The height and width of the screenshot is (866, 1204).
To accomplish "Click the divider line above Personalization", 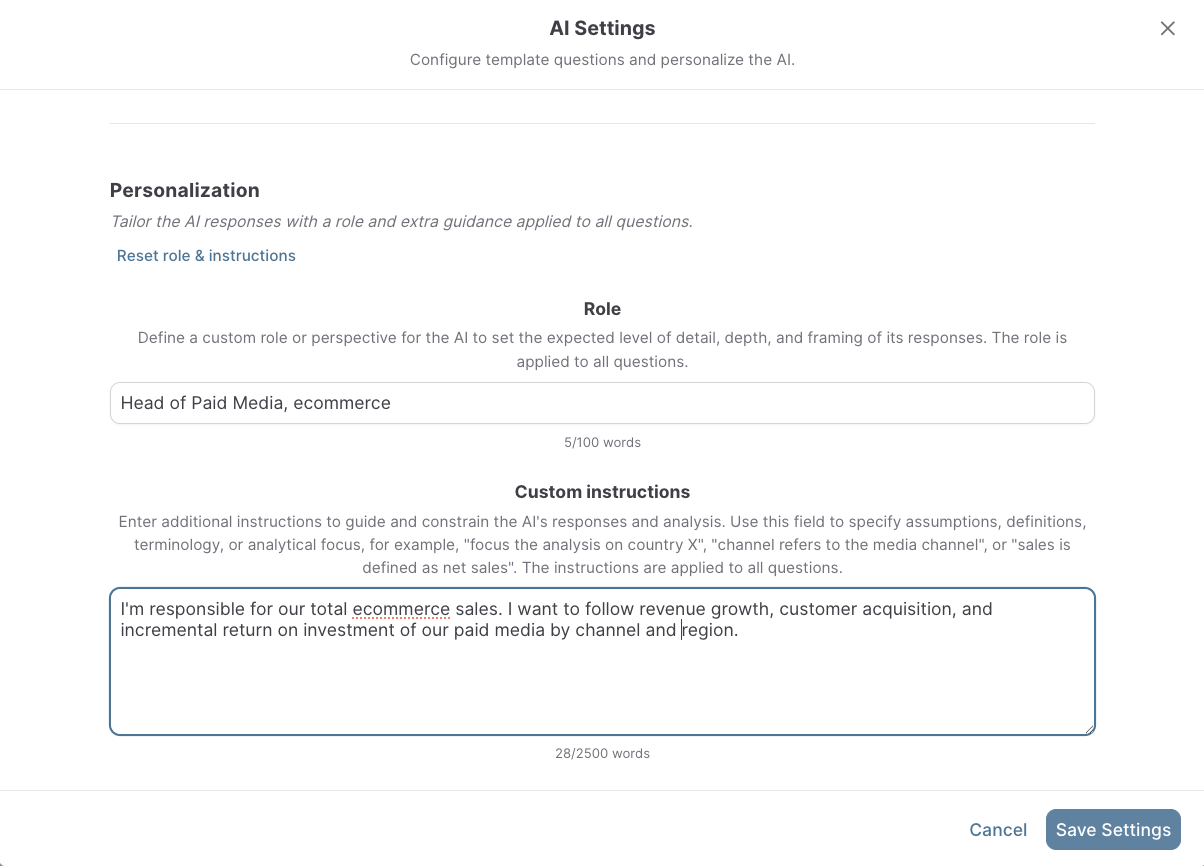I will pyautogui.click(x=602, y=124).
